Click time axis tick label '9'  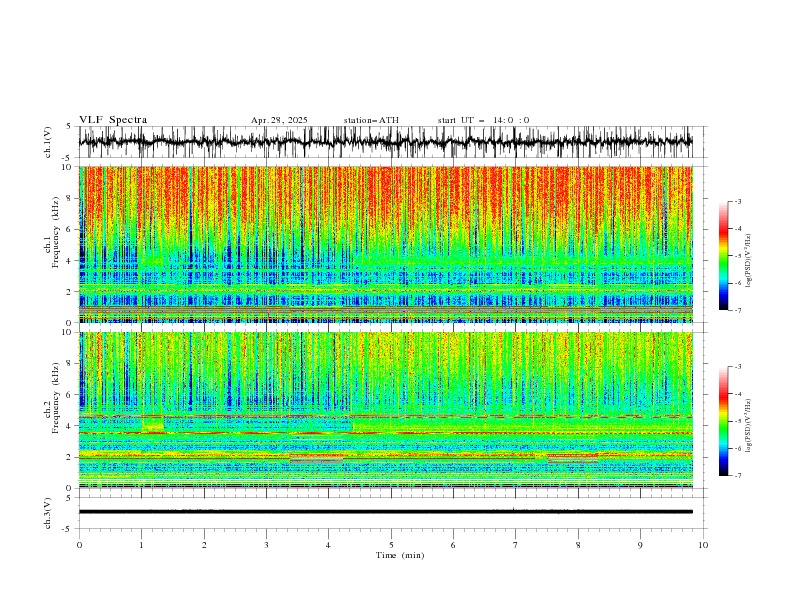coord(640,545)
